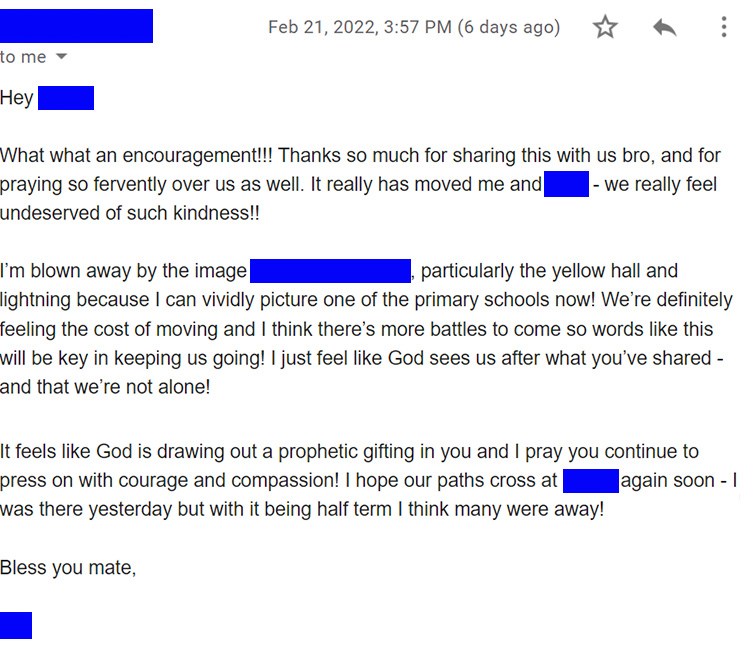Click the word "Hey" in greeting
The image size is (750, 654).
click(x=17, y=98)
